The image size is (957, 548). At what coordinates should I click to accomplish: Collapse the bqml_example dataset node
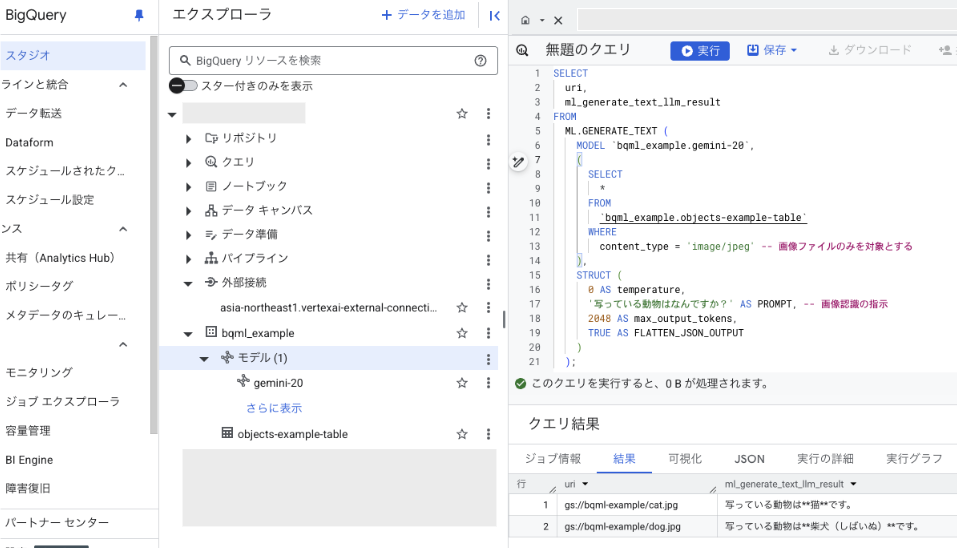click(188, 334)
